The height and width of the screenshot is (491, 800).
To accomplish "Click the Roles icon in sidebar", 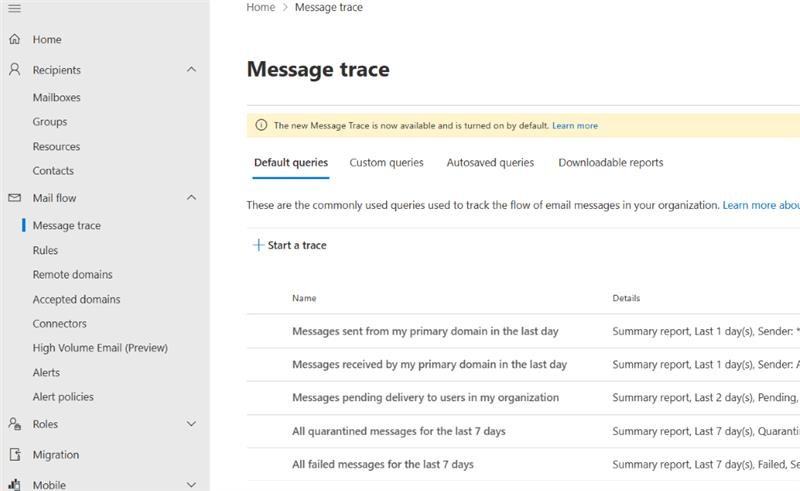I will [14, 424].
